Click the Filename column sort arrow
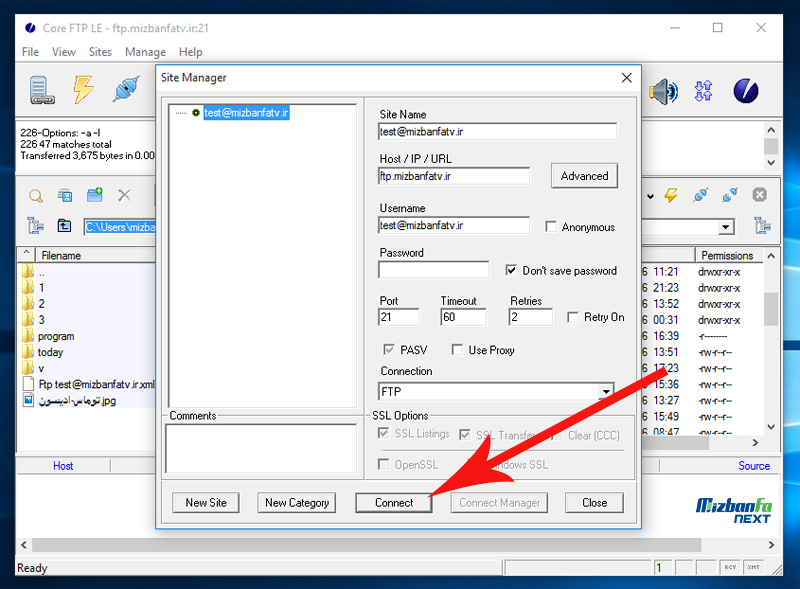 pyautogui.click(x=26, y=254)
